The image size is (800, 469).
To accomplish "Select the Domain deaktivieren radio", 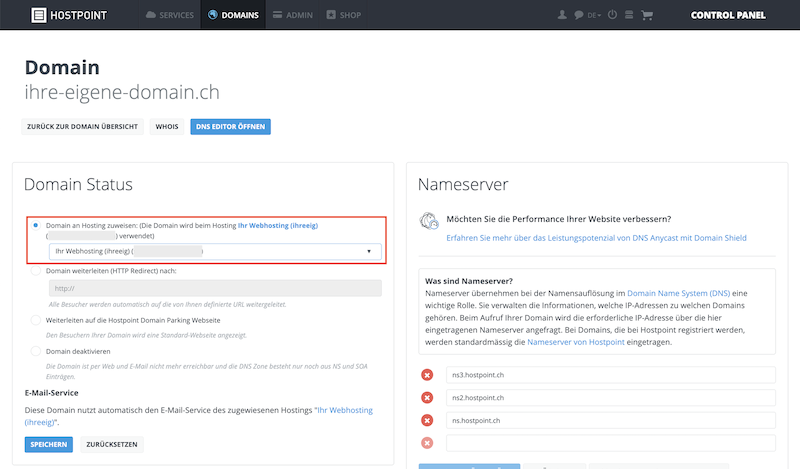I will (36, 351).
